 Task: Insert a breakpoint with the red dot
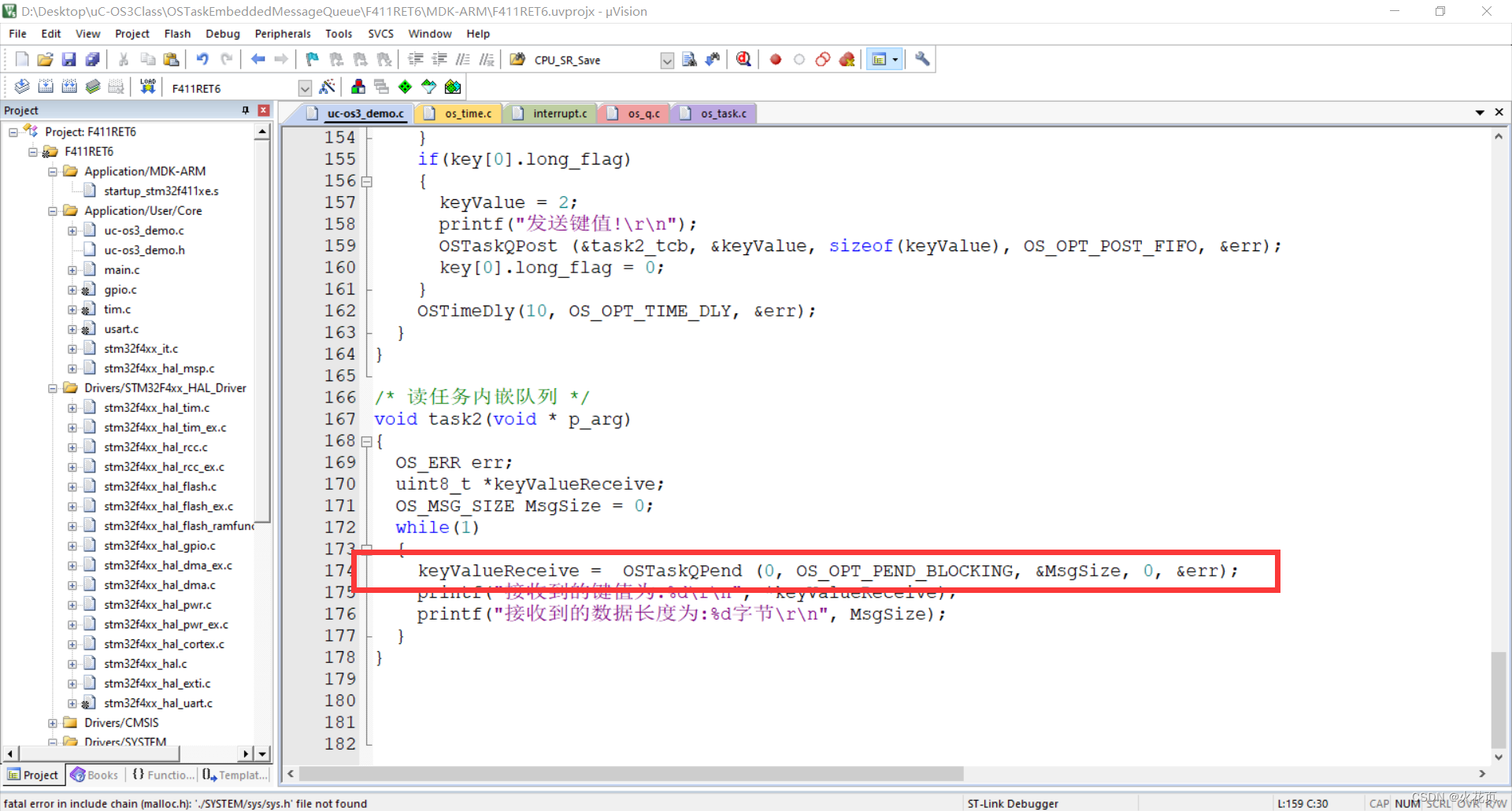click(776, 60)
